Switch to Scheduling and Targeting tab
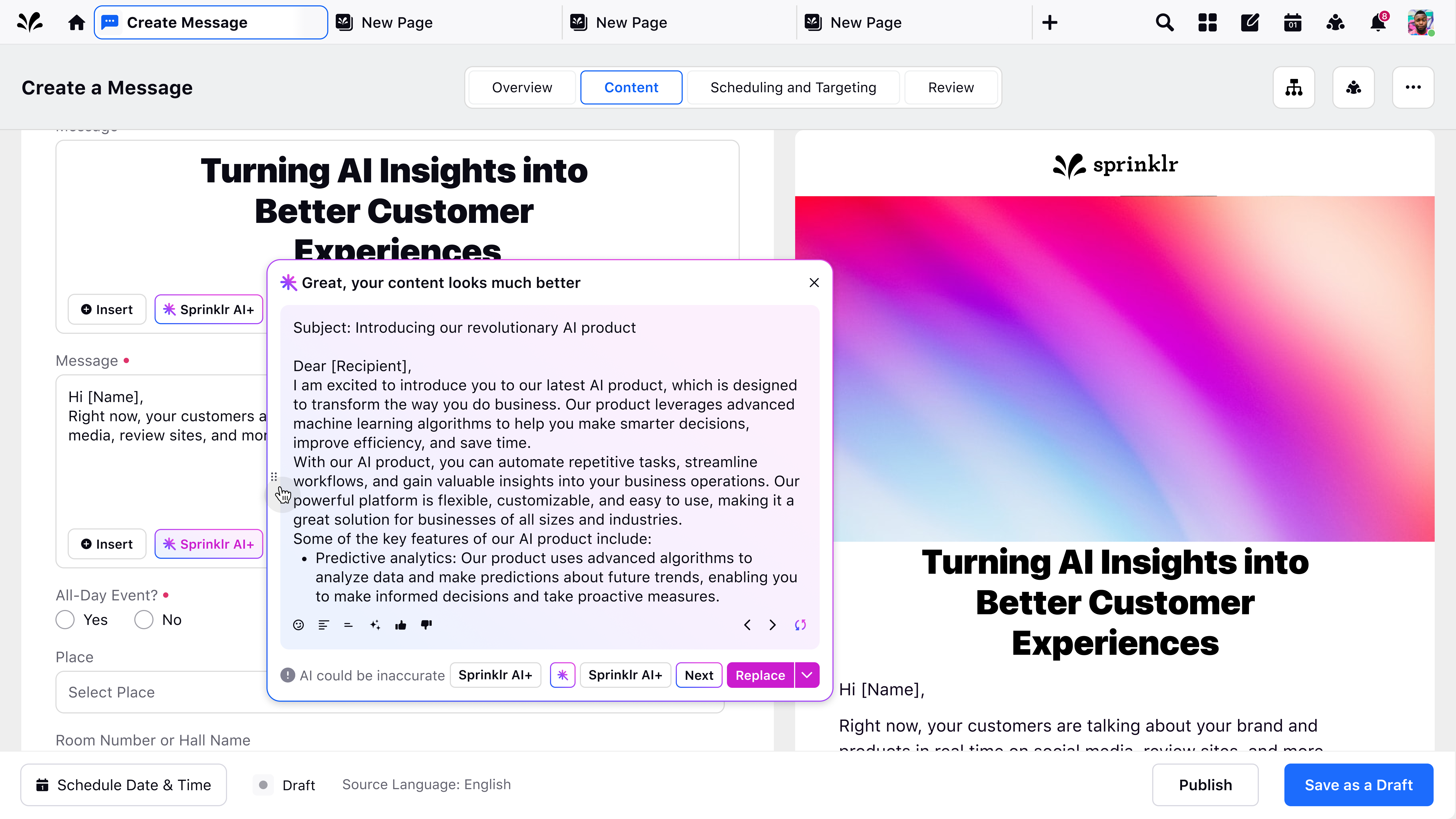 (x=793, y=88)
